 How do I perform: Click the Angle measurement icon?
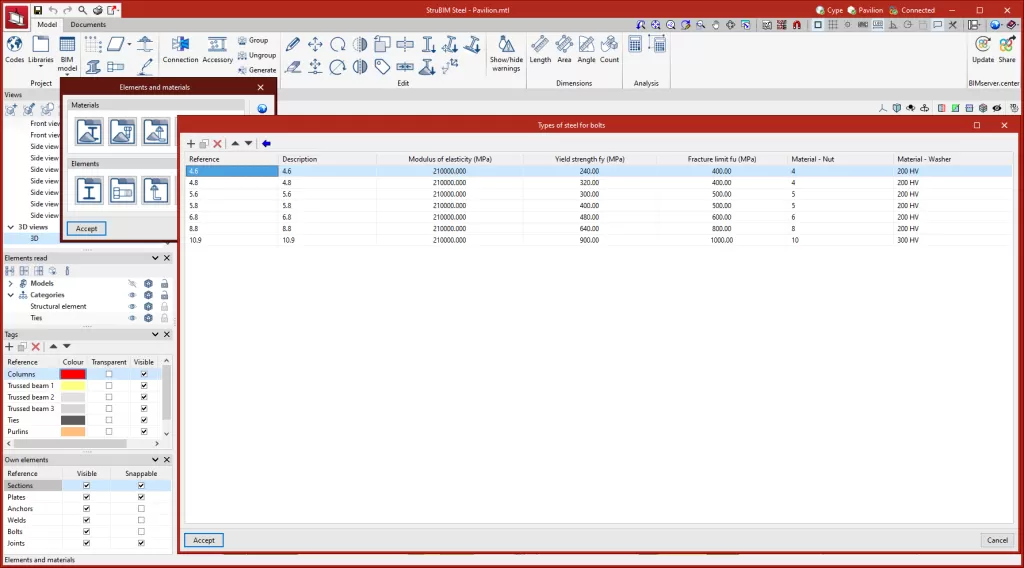(x=586, y=46)
